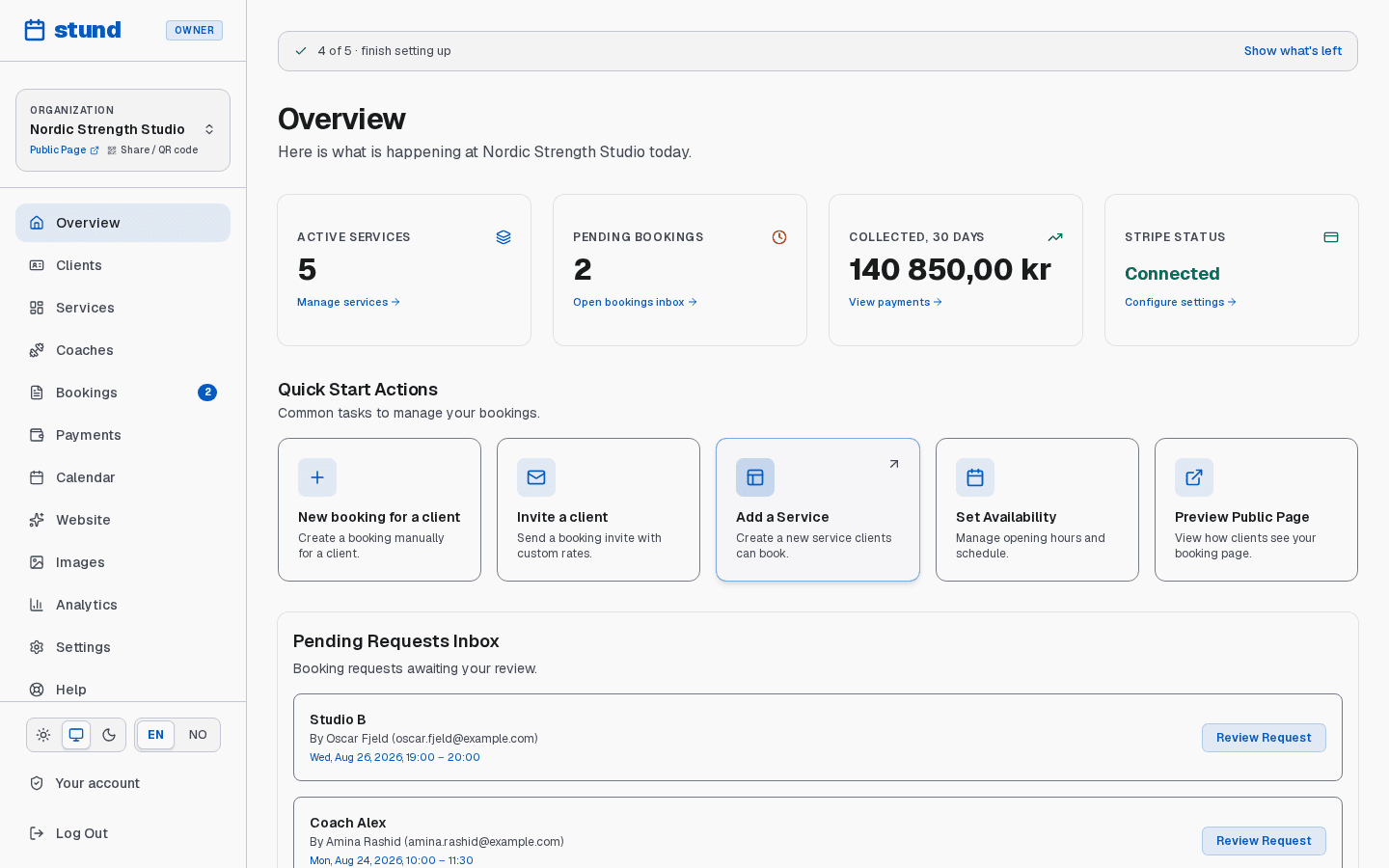1389x868 pixels.
Task: Click Manage services link
Action: (348, 302)
